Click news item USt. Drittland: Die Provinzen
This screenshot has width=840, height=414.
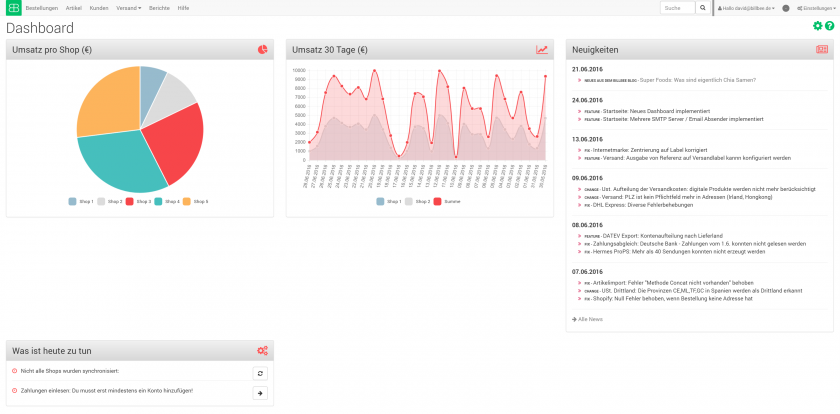pyautogui.click(x=702, y=291)
